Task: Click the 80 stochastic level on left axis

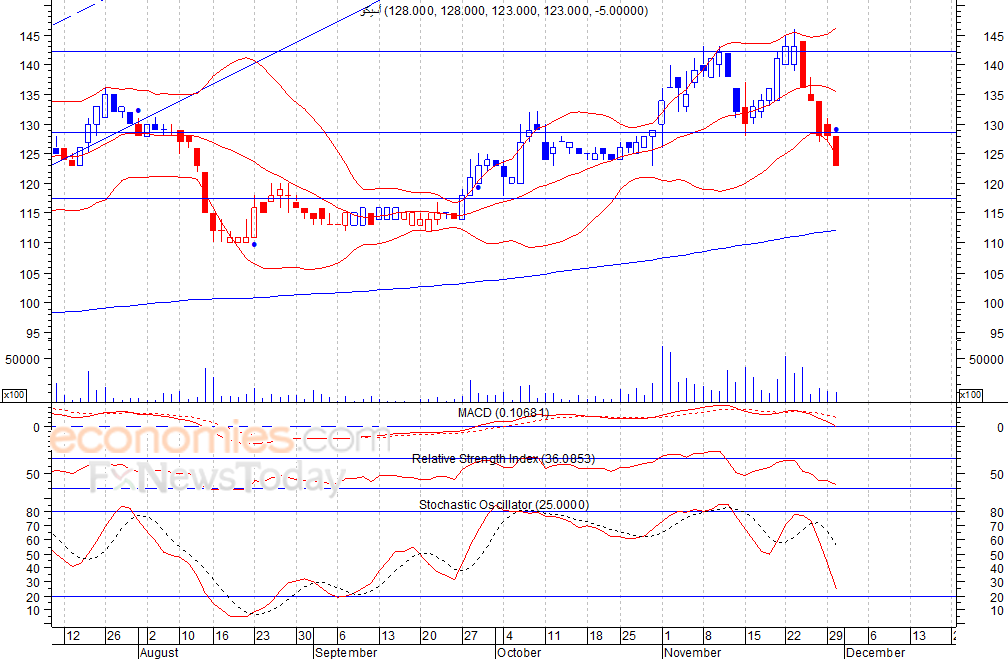Action: pyautogui.click(x=33, y=512)
